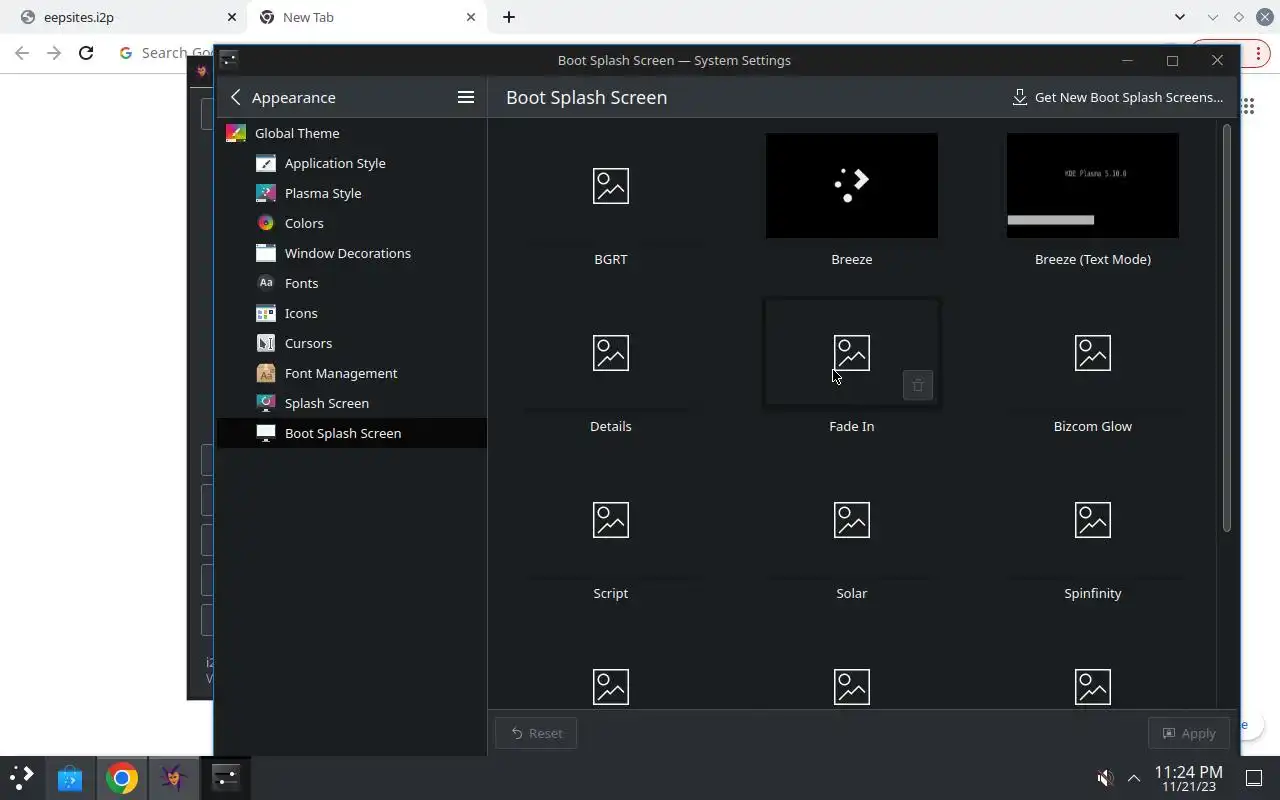Go back using the Appearance back arrow

point(236,97)
